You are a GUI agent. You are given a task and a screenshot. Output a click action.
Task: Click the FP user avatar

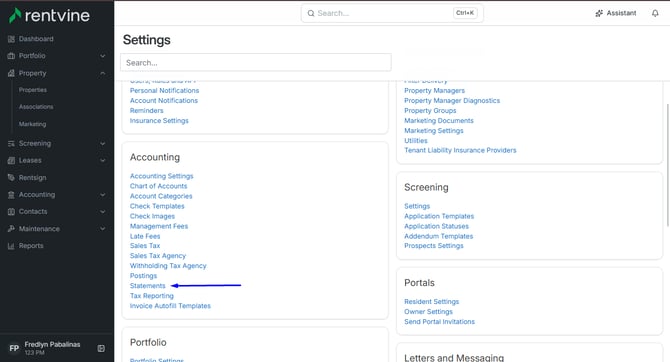pyautogui.click(x=14, y=348)
